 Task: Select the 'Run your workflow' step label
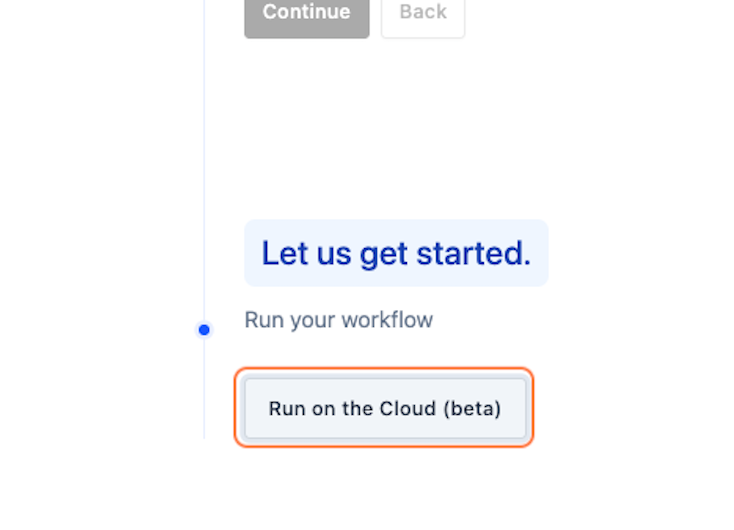(x=338, y=320)
